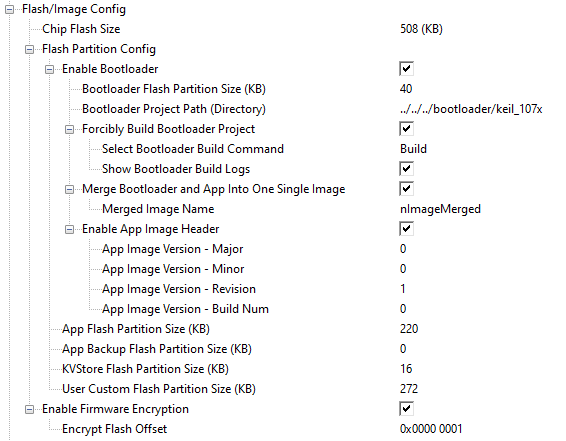
Task: Edit the Bootloader Flash Partition Size value 40
Action: coord(406,89)
